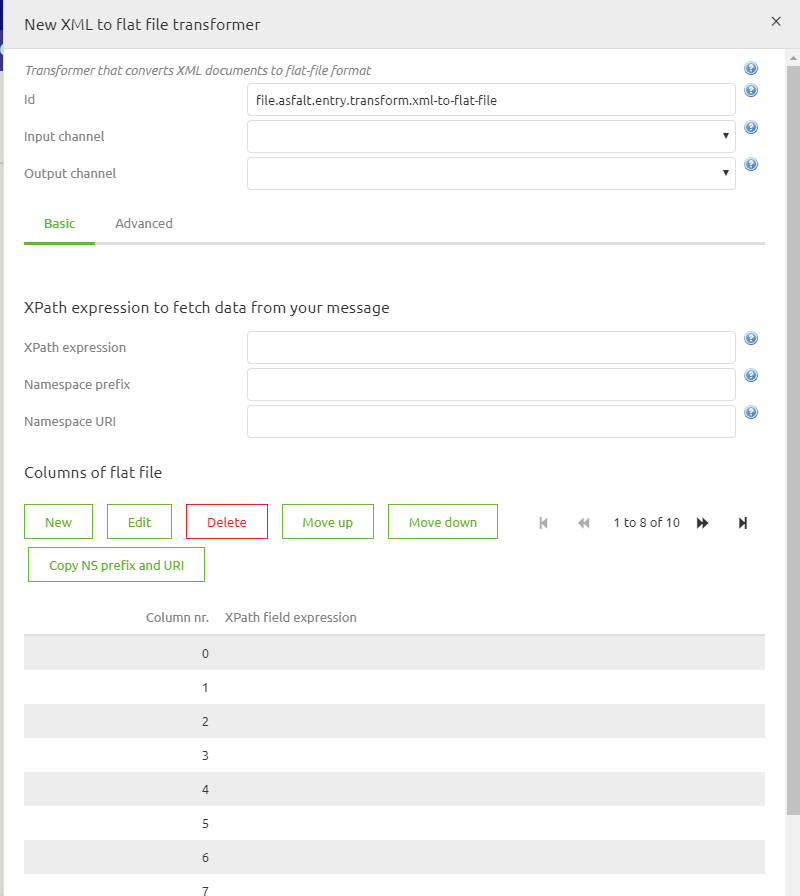Open help for the Id field

coord(751,90)
